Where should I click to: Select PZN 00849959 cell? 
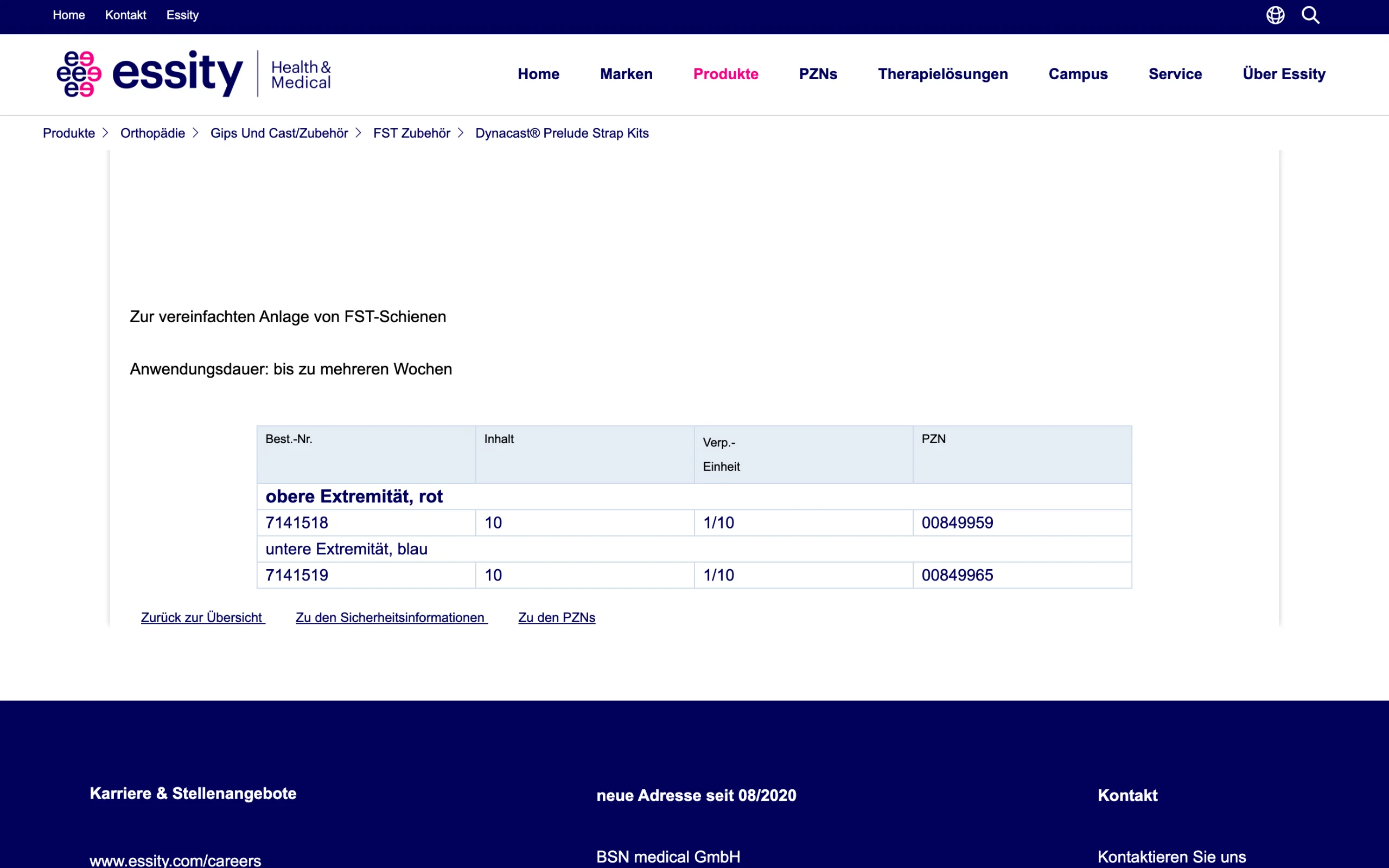[x=1022, y=523]
